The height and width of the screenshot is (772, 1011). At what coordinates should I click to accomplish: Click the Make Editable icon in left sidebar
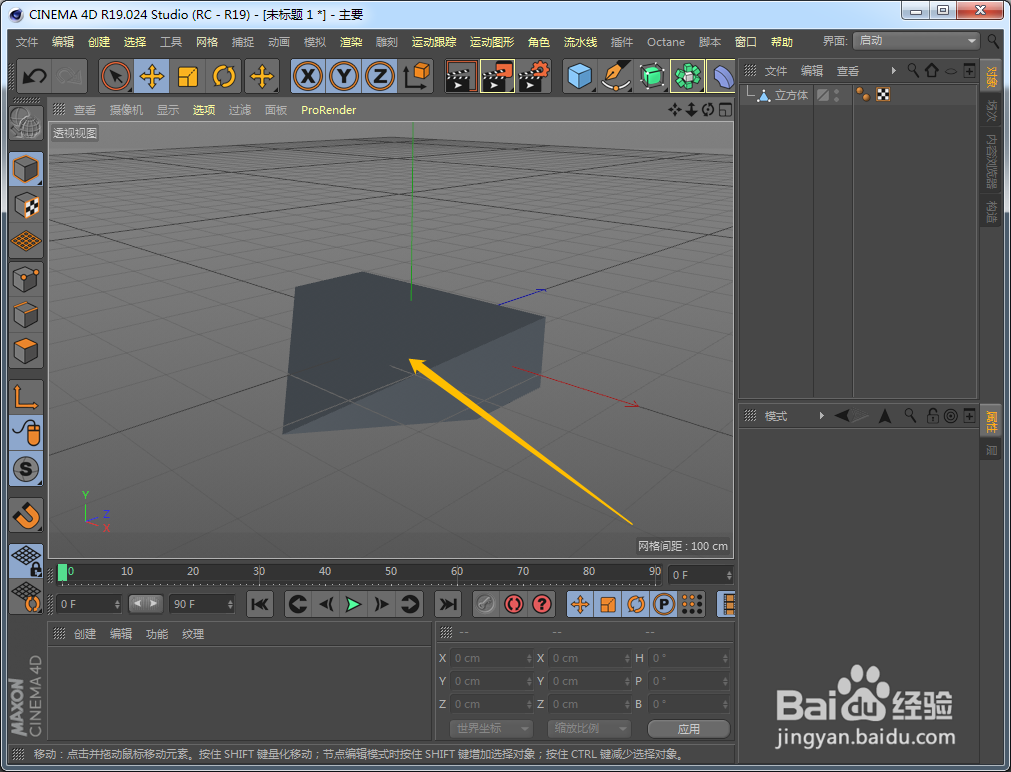[x=26, y=123]
